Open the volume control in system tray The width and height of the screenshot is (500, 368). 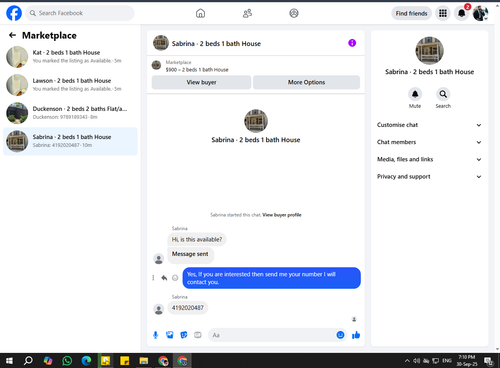pos(417,361)
